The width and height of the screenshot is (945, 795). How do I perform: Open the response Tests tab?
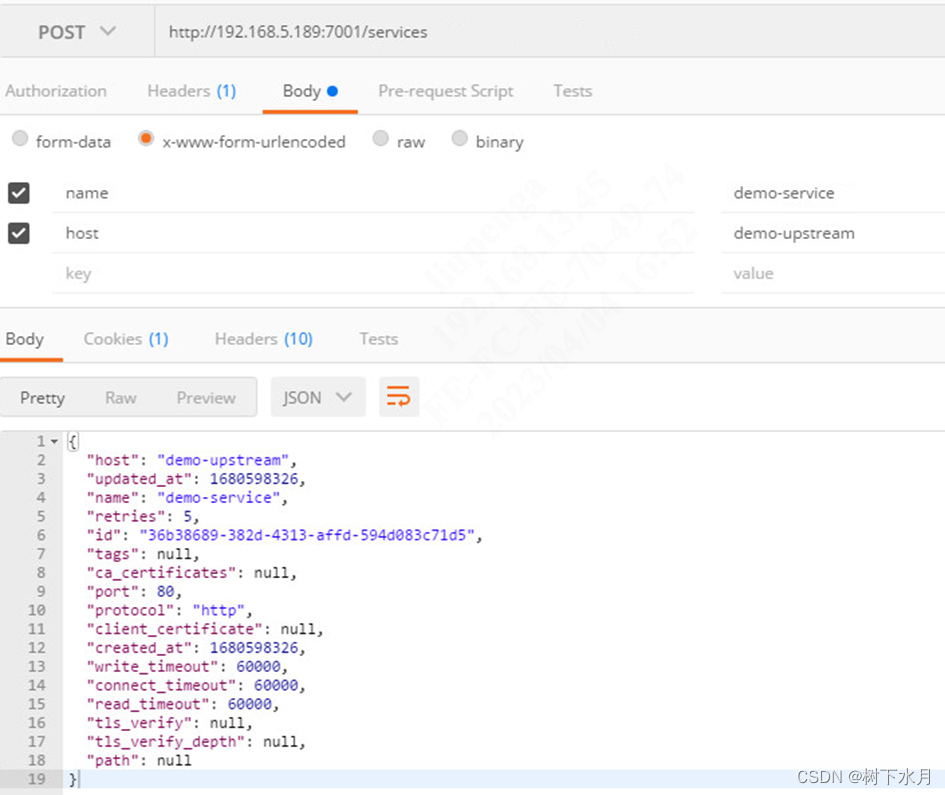[378, 339]
